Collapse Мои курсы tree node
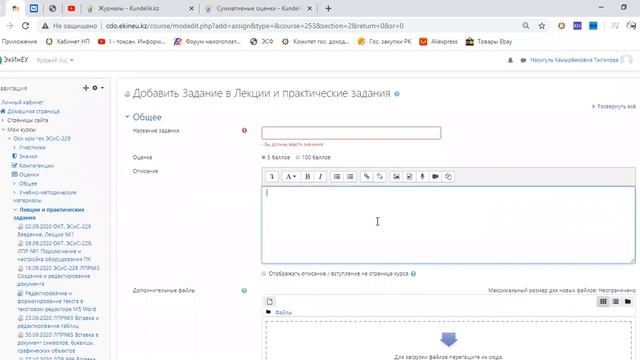This screenshot has height=360, width=640. 3,130
